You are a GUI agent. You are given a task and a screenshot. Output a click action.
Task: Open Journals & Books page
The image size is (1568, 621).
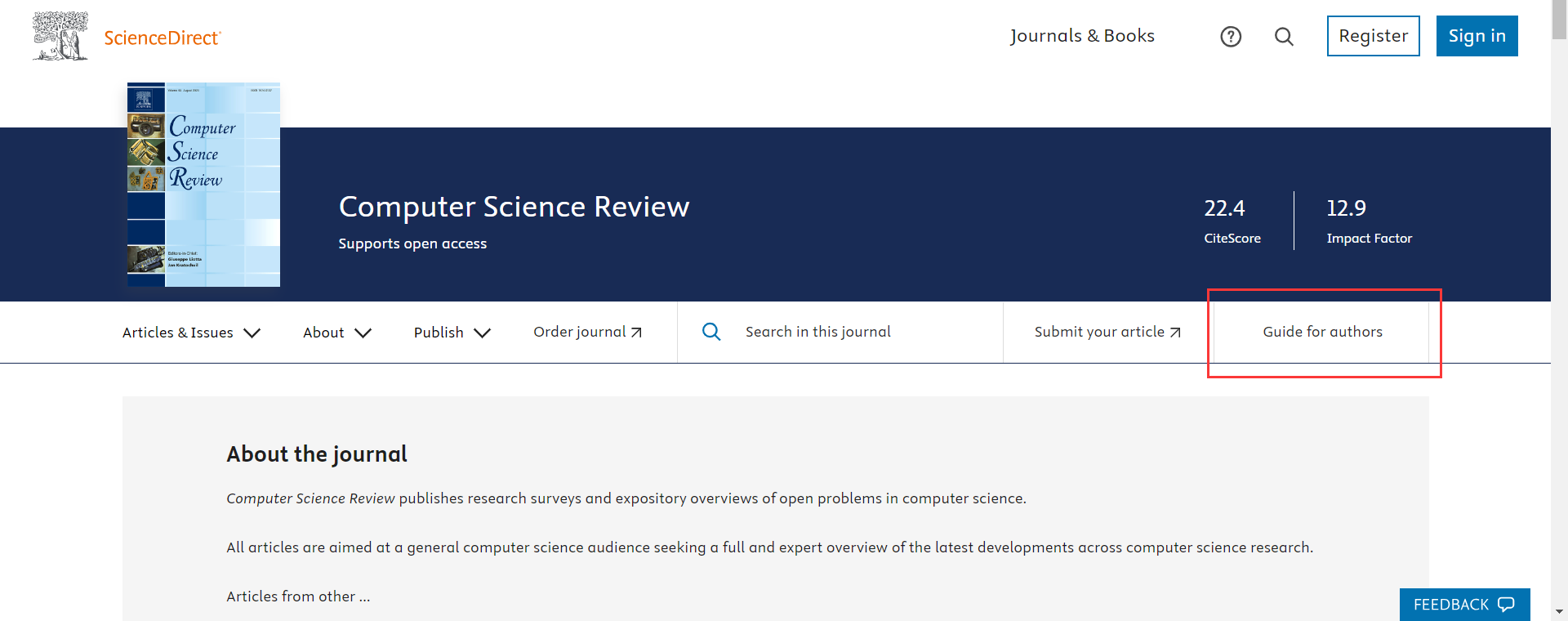[1082, 36]
